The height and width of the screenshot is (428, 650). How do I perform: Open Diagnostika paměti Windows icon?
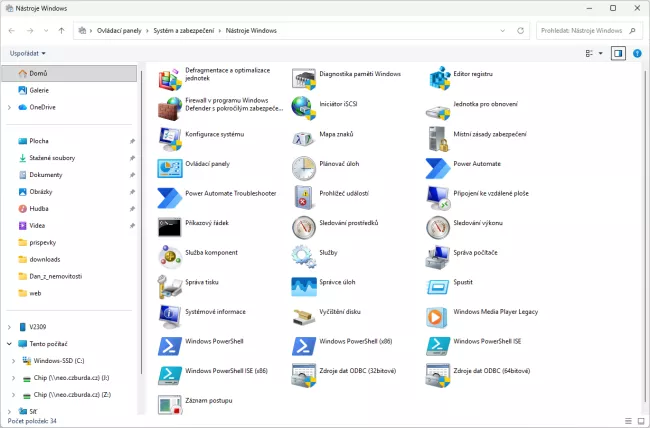[x=304, y=79]
